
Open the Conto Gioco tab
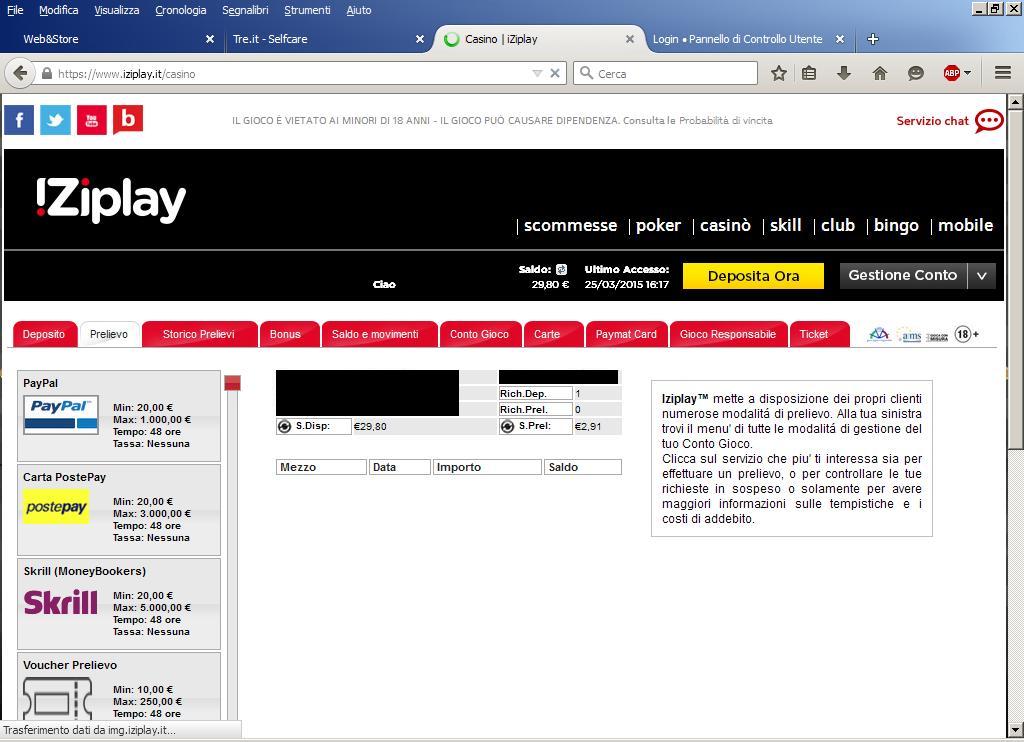pos(479,334)
